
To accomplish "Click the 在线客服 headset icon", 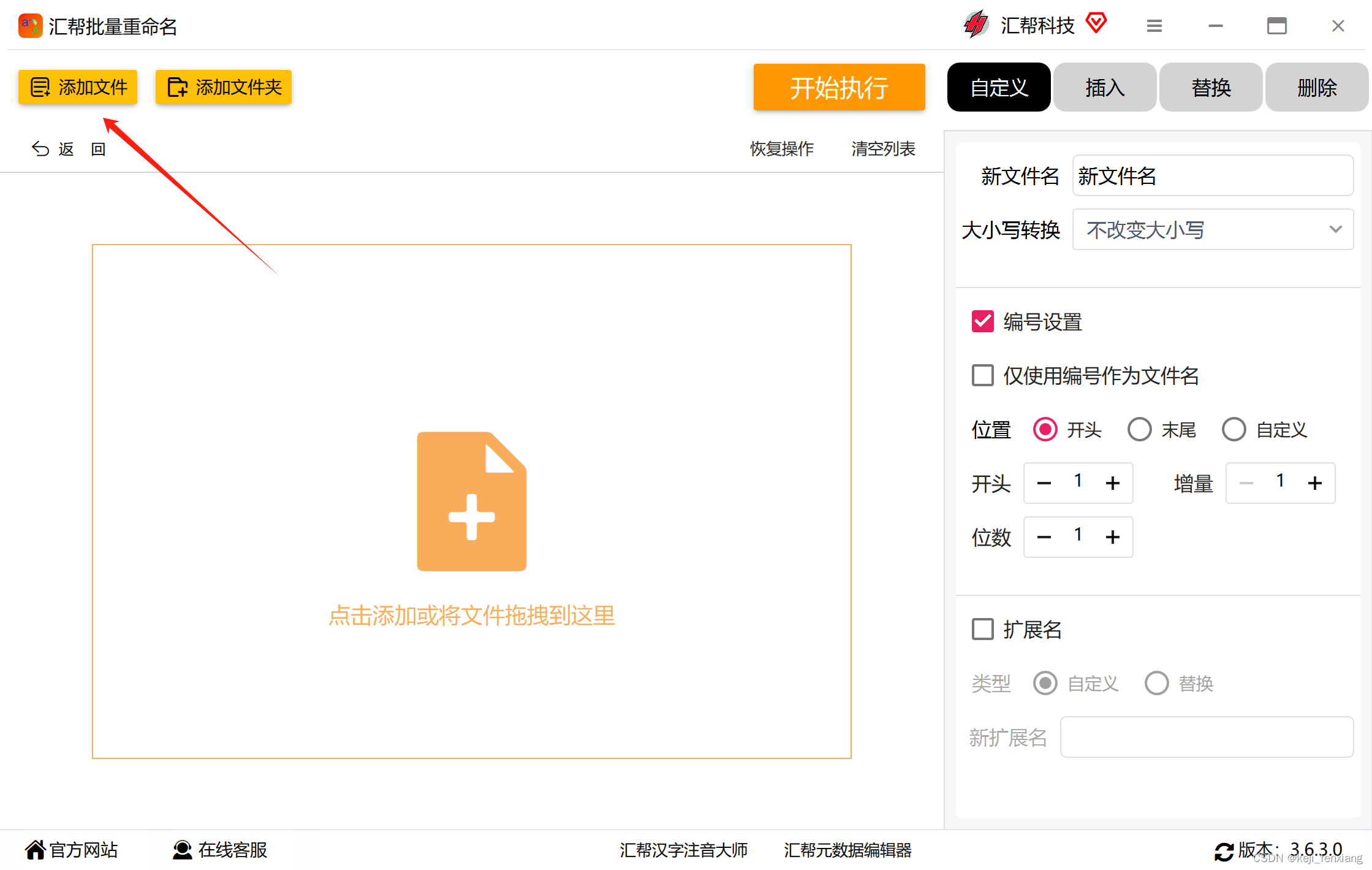I will [x=182, y=850].
